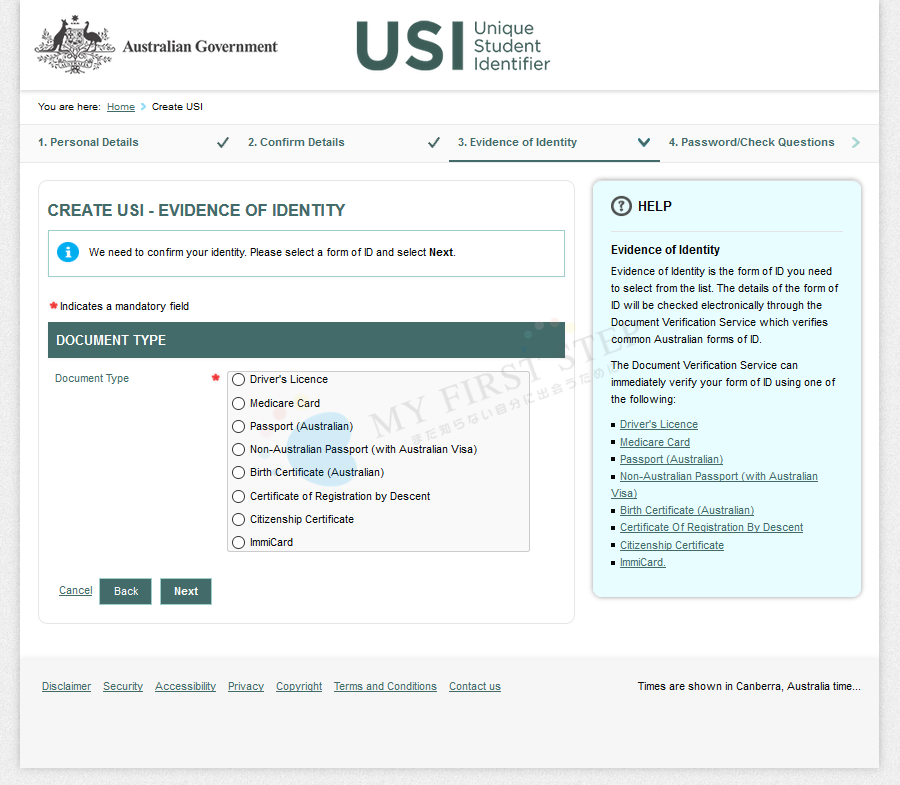
Task: Select the Passport (Australian) option
Action: (x=238, y=427)
